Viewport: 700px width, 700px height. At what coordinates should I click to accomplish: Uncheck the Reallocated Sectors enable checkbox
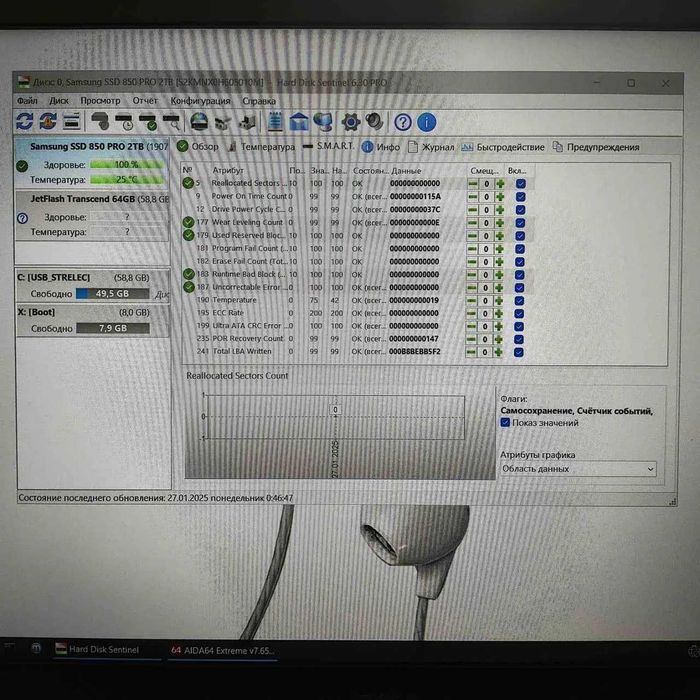click(521, 183)
